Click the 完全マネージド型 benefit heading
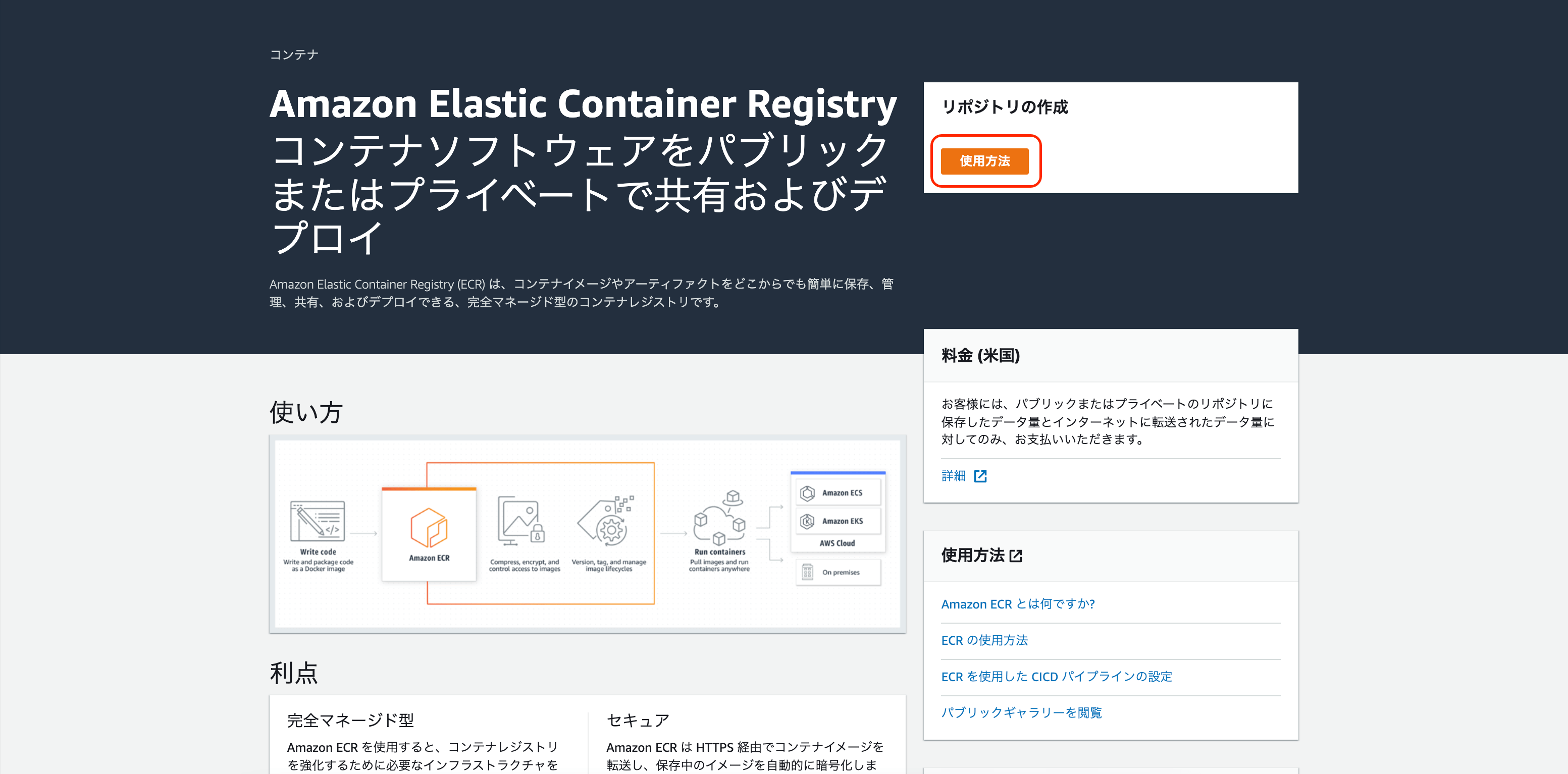This screenshot has width=1568, height=774. point(350,721)
